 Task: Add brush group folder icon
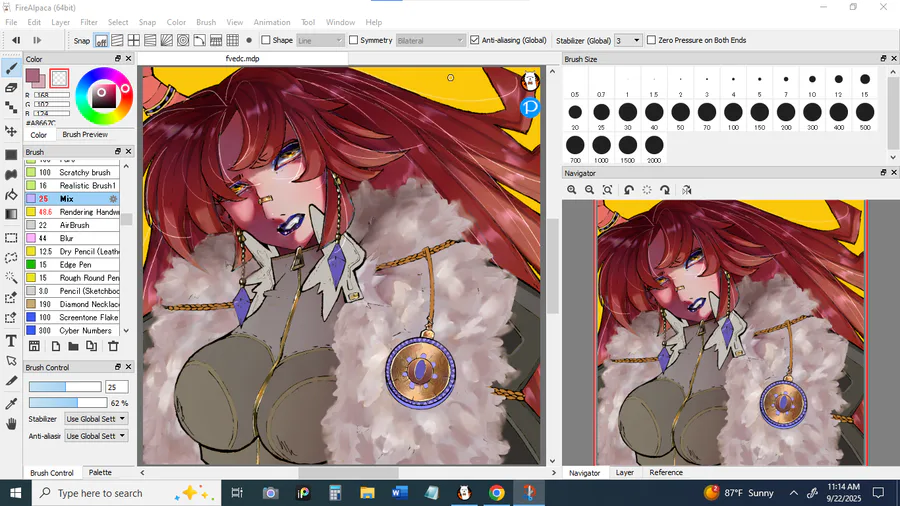[73, 346]
